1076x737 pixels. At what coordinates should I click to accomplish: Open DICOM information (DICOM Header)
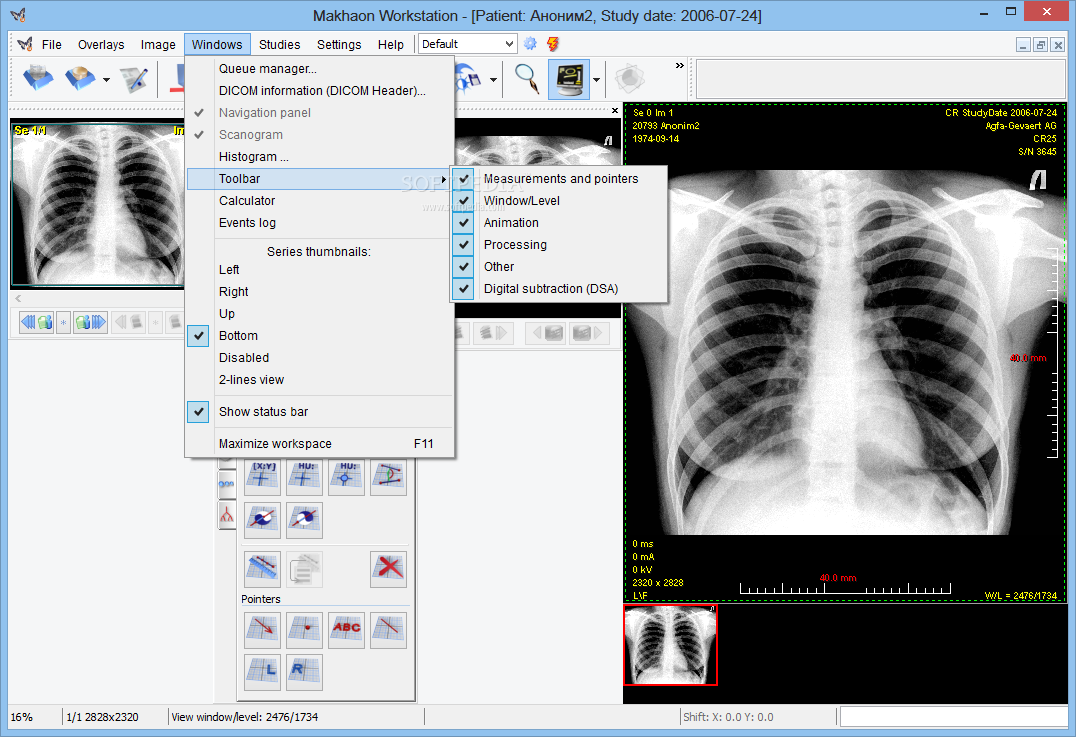(320, 91)
